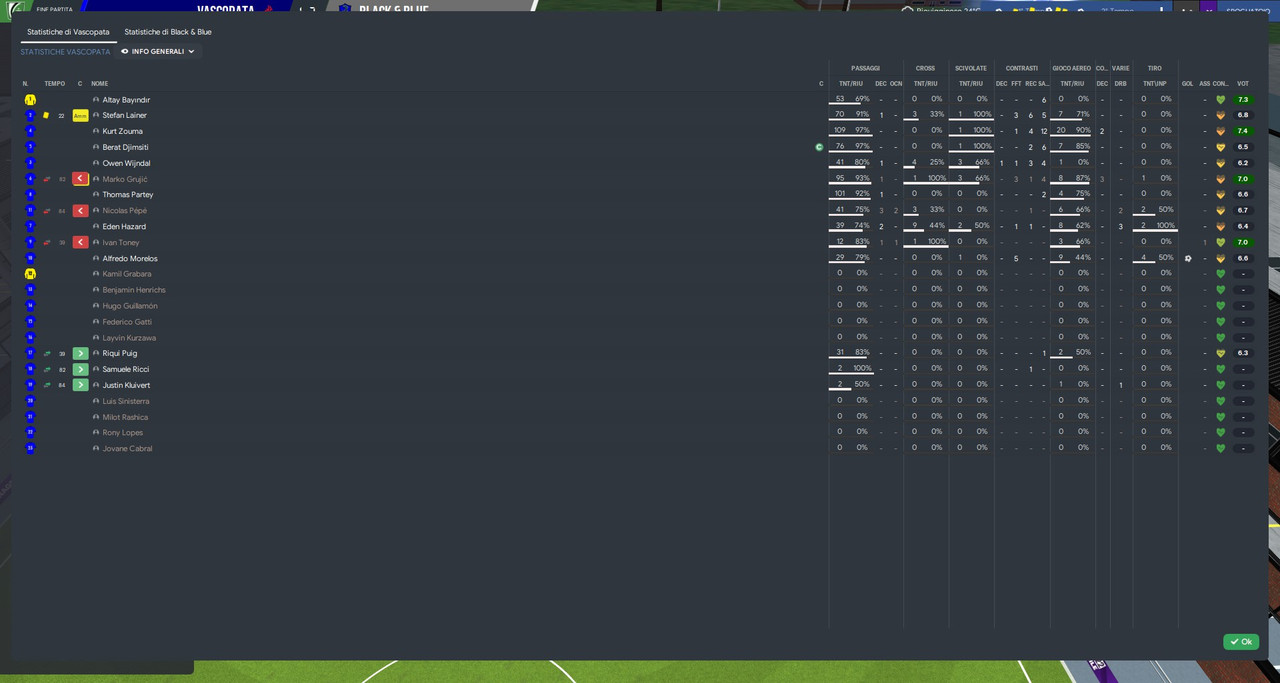Open Milot Rashica's player profile
1280x683 pixels.
click(125, 417)
